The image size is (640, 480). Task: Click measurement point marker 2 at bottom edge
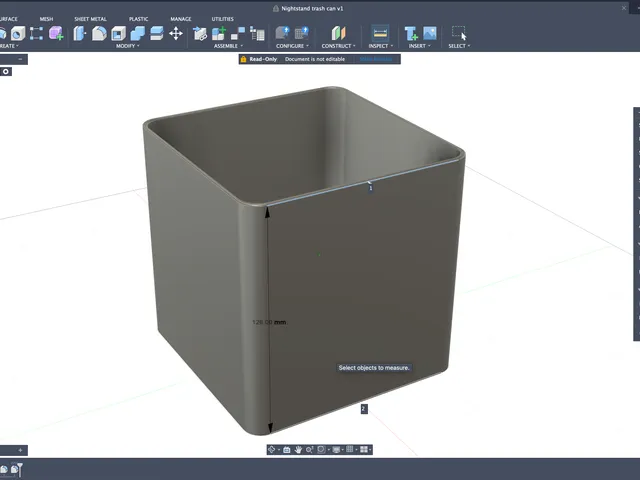pyautogui.click(x=364, y=409)
